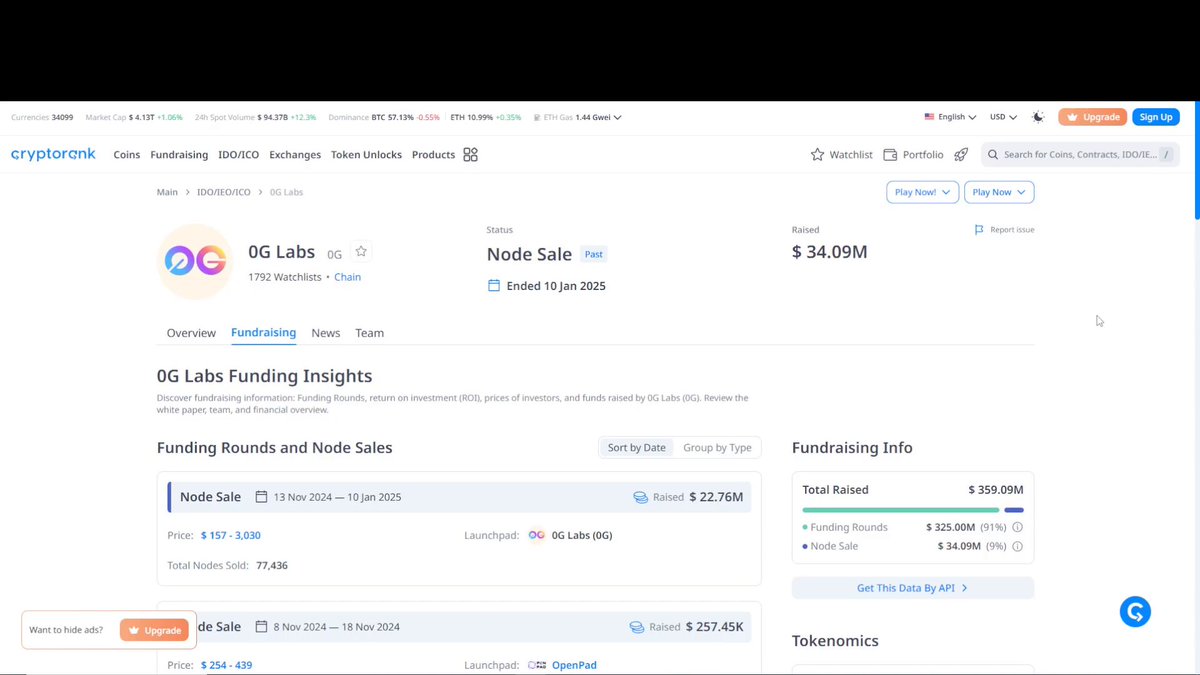Click the Watchlist label in header
Image resolution: width=1200 pixels, height=675 pixels.
(851, 155)
